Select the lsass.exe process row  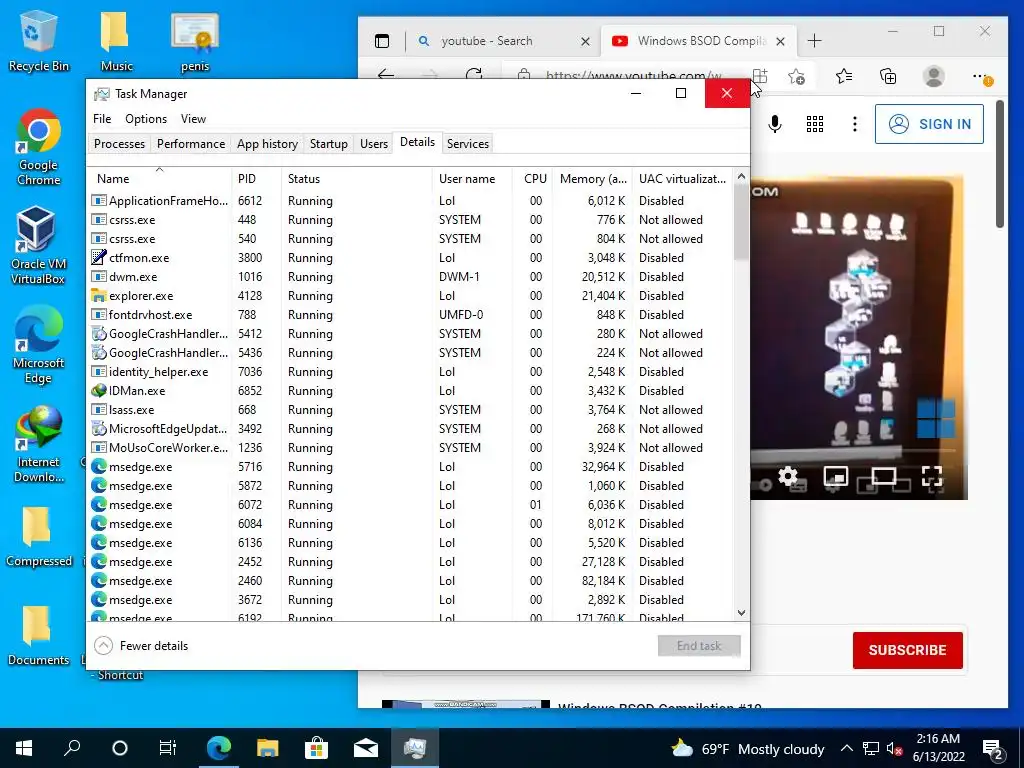click(410, 409)
